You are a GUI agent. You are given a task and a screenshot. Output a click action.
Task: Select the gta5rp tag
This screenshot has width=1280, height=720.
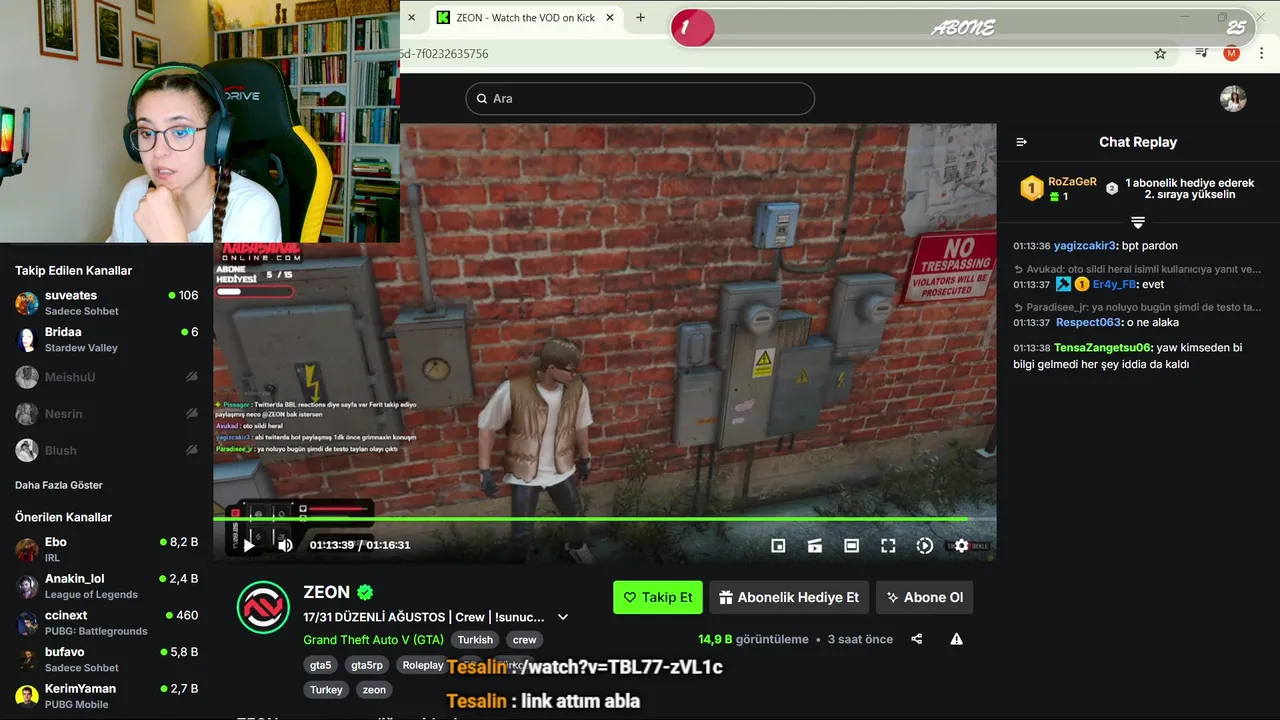367,665
